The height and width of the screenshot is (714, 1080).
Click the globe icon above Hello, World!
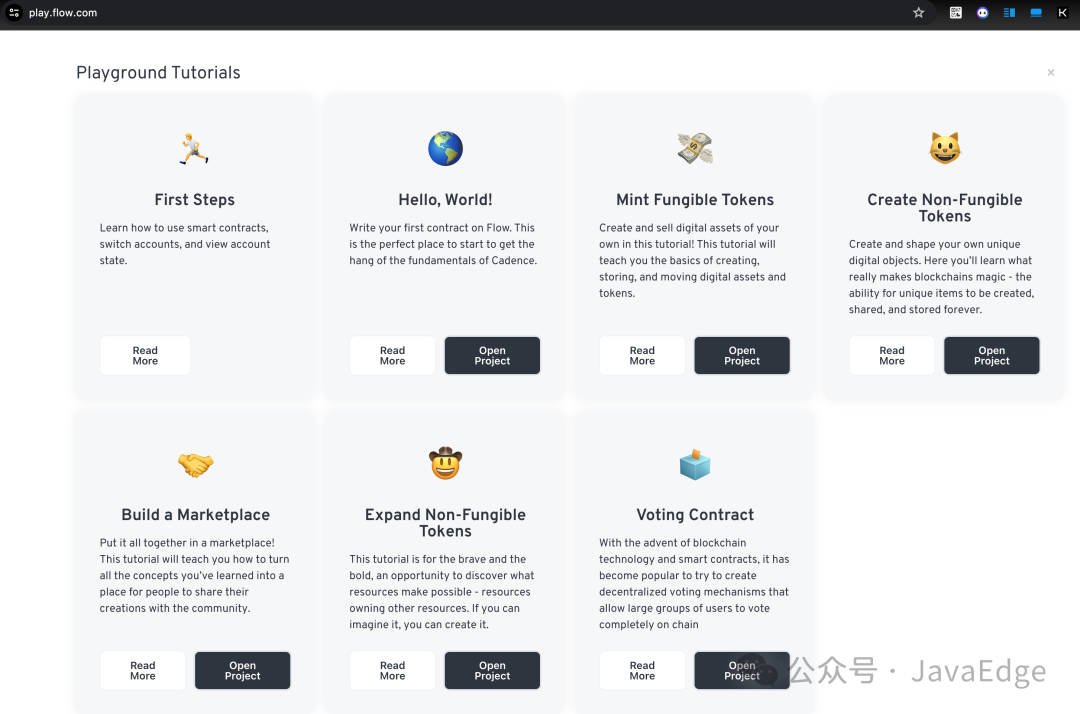pyautogui.click(x=445, y=149)
